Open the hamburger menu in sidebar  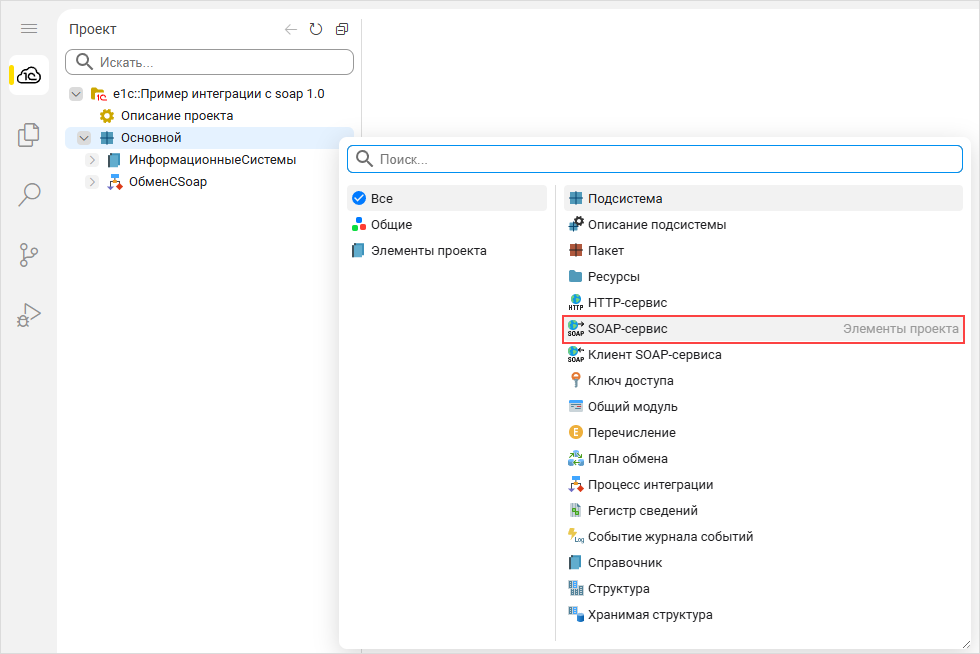coord(29,29)
